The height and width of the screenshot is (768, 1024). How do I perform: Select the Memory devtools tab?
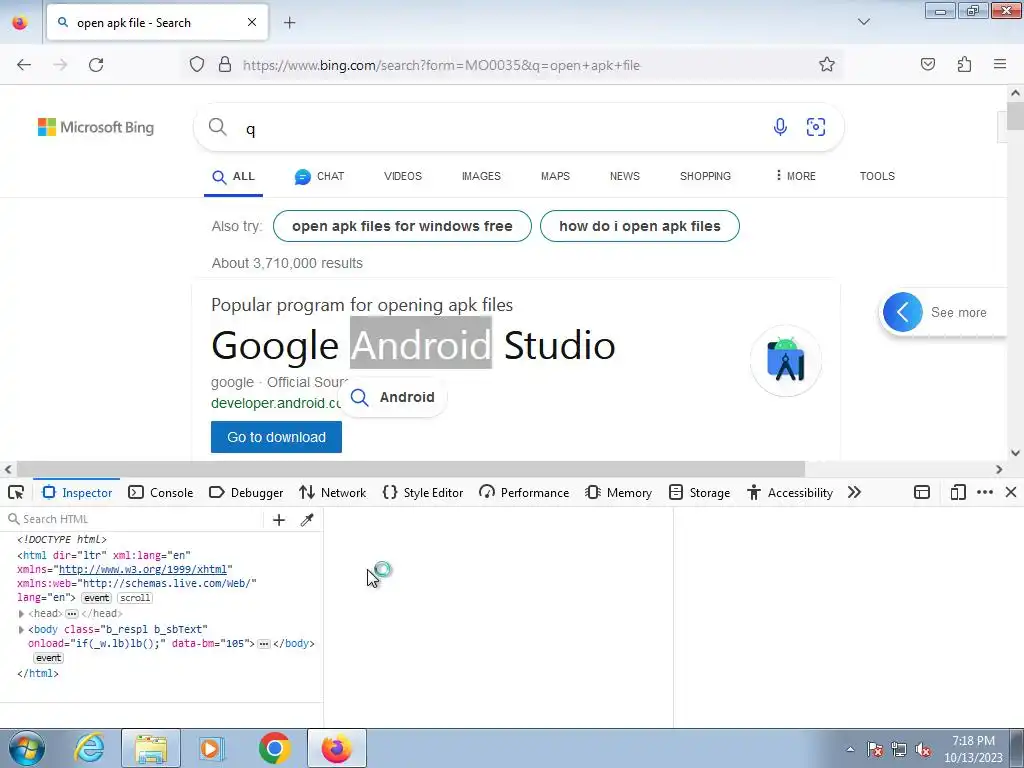point(618,492)
